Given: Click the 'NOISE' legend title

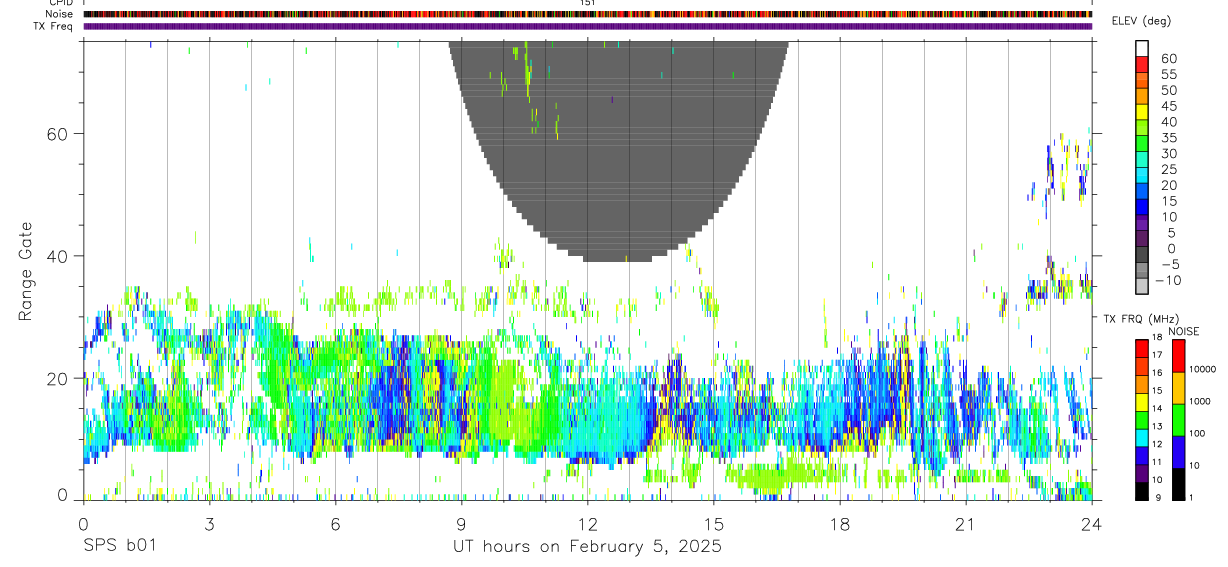Looking at the screenshot, I should 1183,331.
